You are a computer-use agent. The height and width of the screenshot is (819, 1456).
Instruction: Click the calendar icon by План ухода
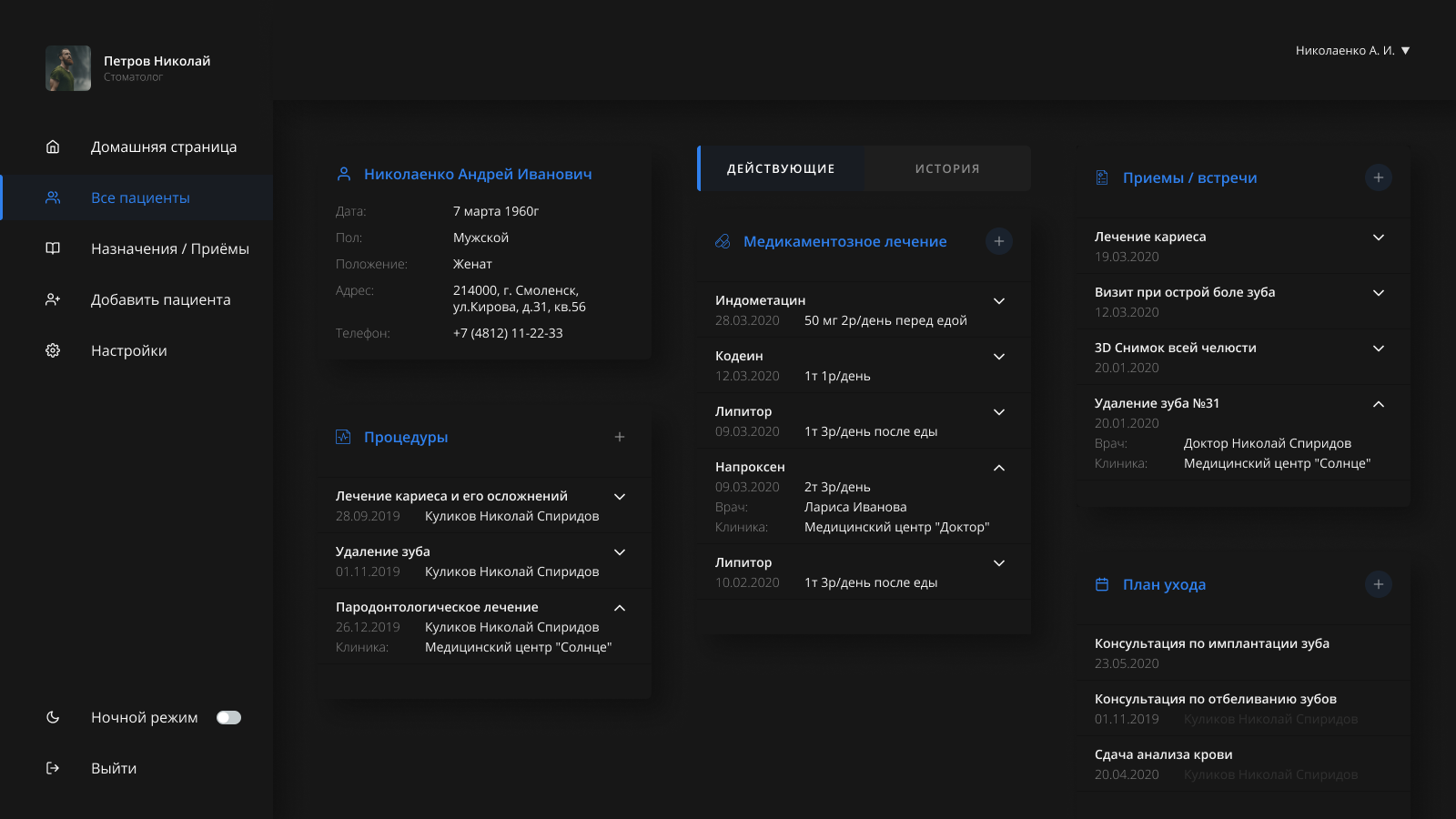(1102, 584)
